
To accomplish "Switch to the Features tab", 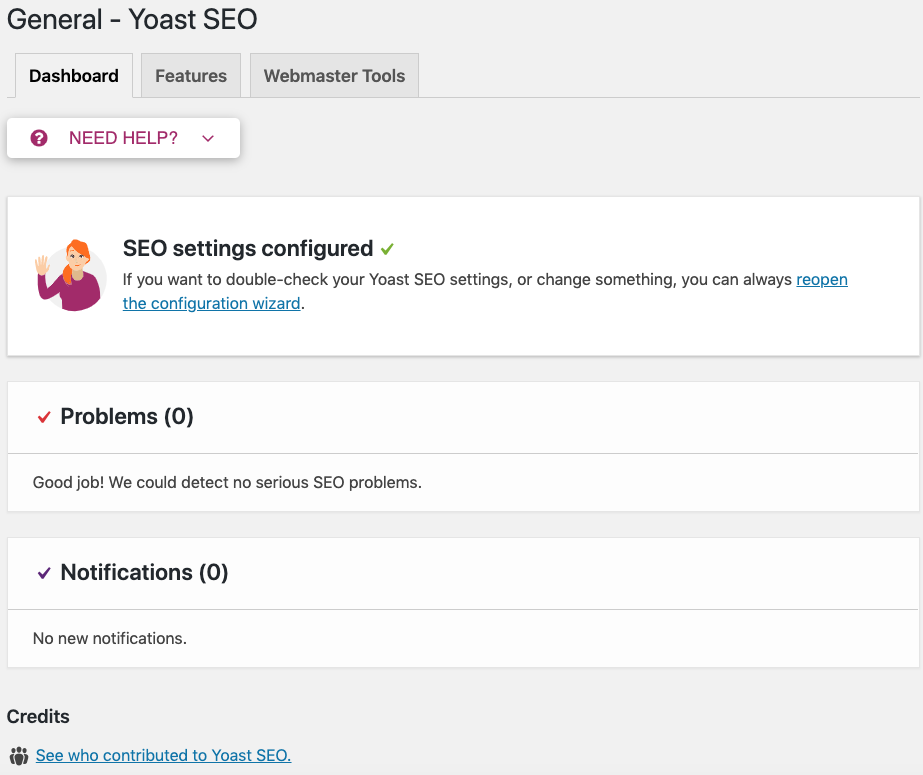I will [191, 76].
